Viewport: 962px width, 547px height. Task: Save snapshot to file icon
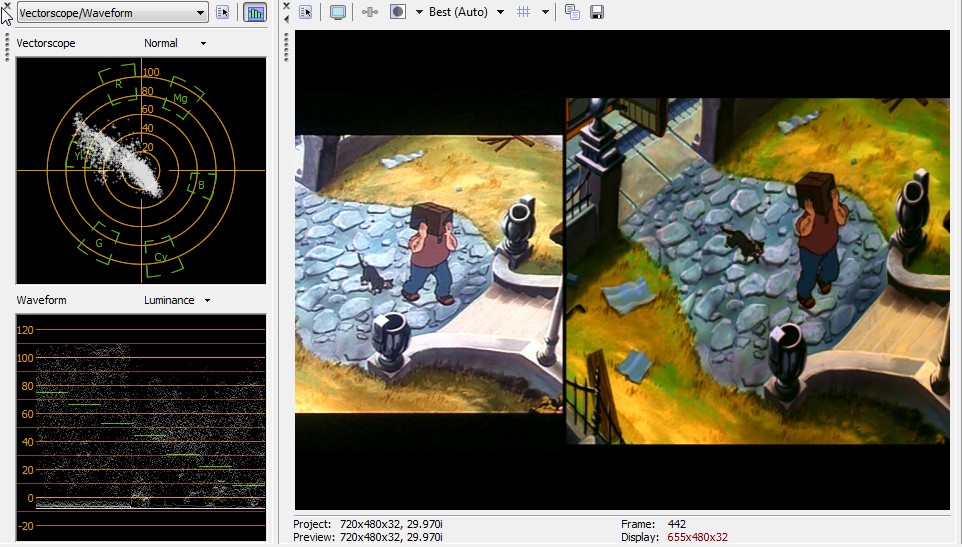pos(597,12)
